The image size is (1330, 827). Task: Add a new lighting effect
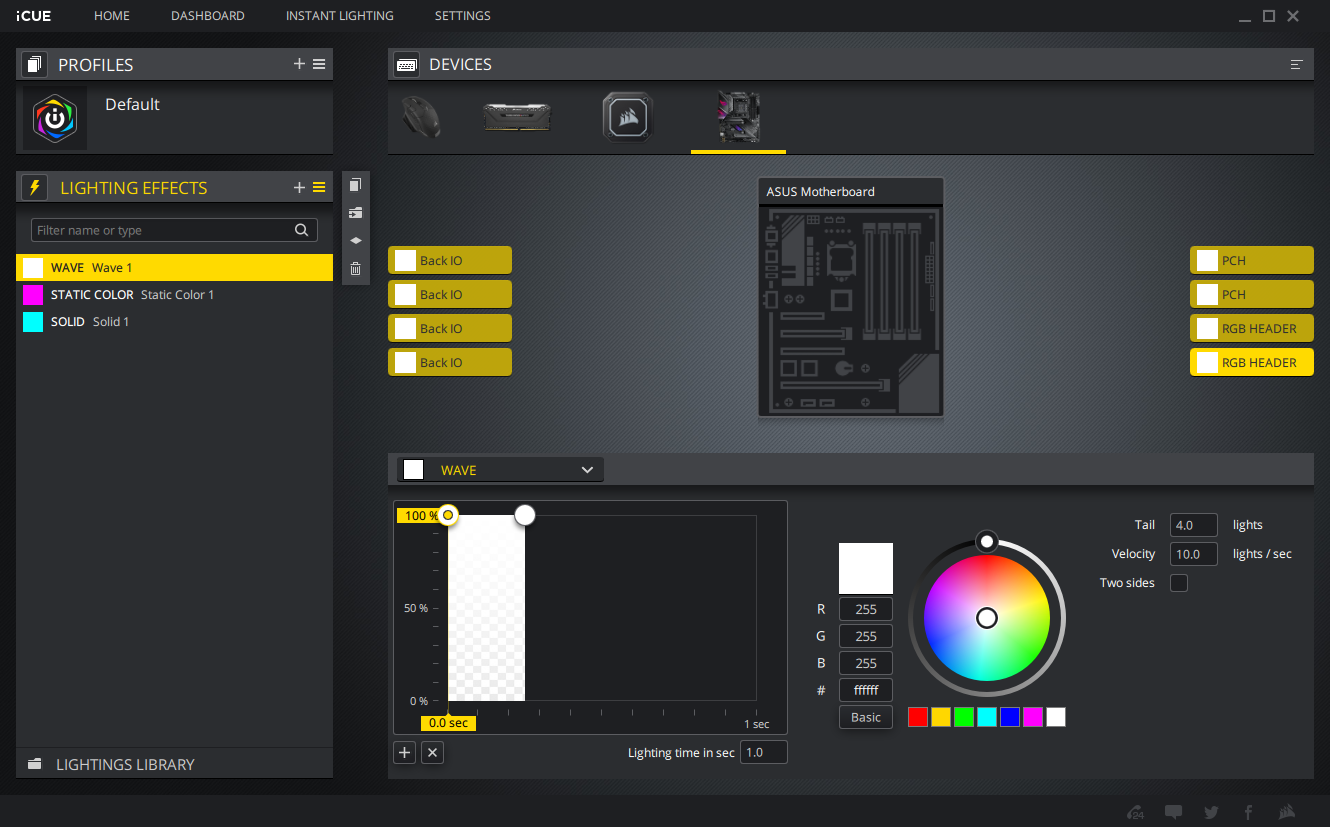pos(299,187)
